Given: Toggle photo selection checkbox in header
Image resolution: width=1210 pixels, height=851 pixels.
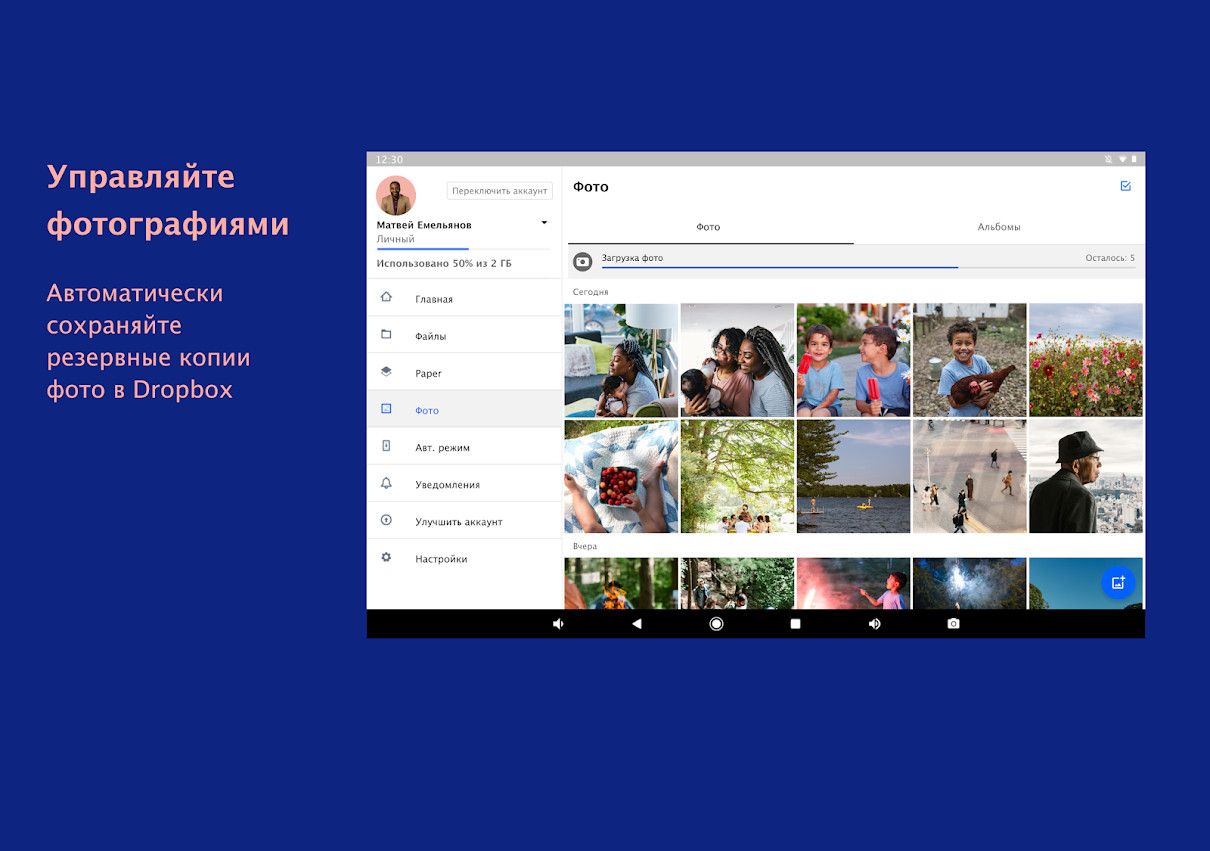Looking at the screenshot, I should pos(1125,186).
